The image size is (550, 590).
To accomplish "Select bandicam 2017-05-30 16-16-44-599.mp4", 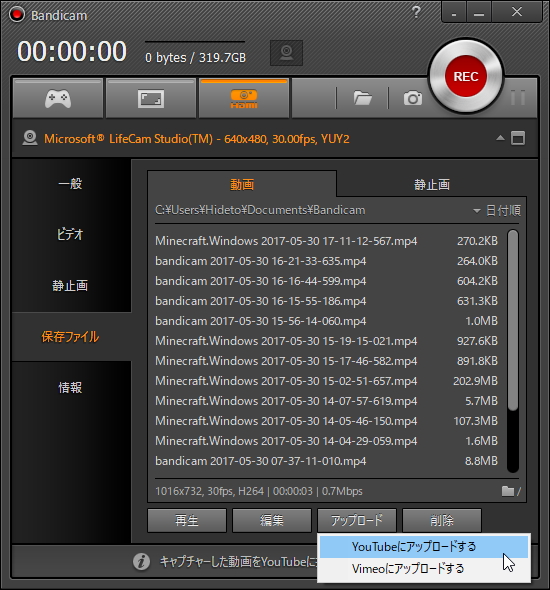I will [x=327, y=281].
